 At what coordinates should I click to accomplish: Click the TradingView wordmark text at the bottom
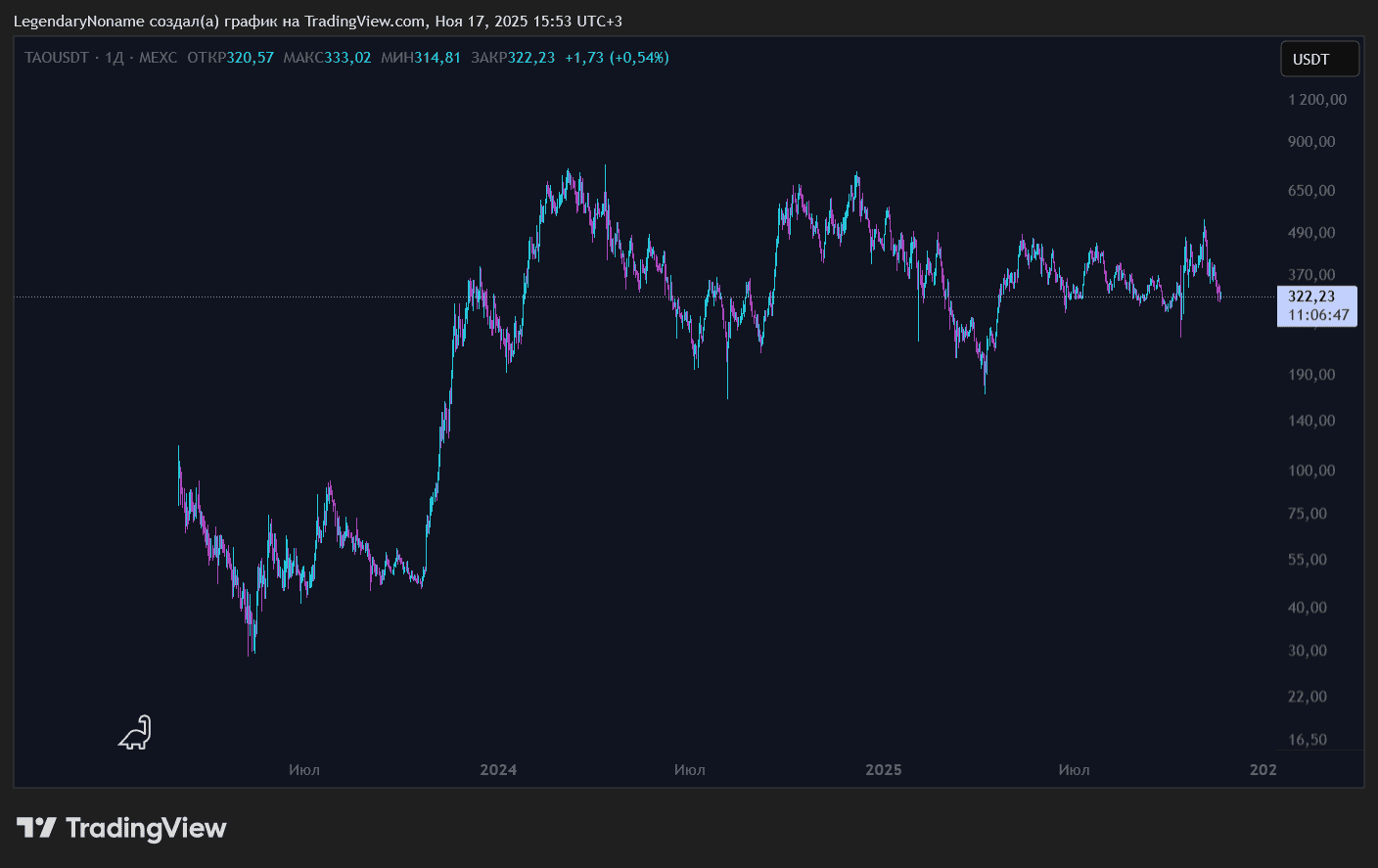pos(146,828)
